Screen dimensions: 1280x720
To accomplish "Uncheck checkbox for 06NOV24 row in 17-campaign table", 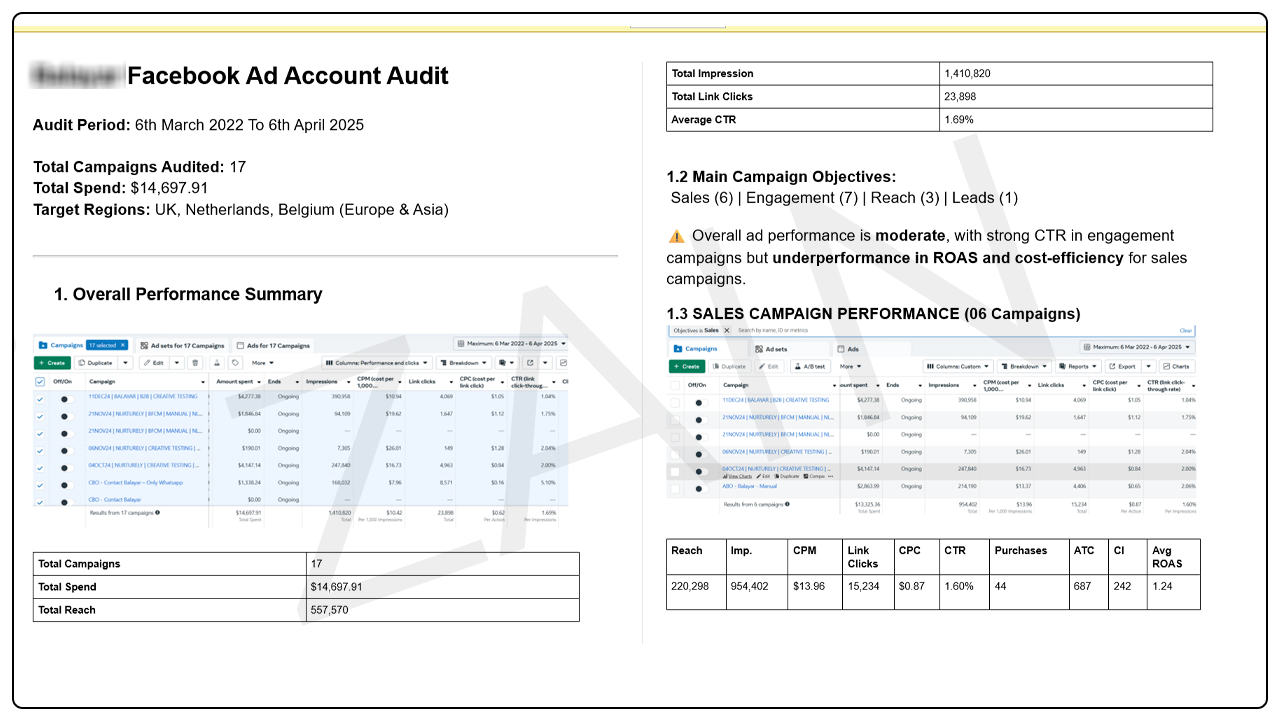I will point(40,450).
